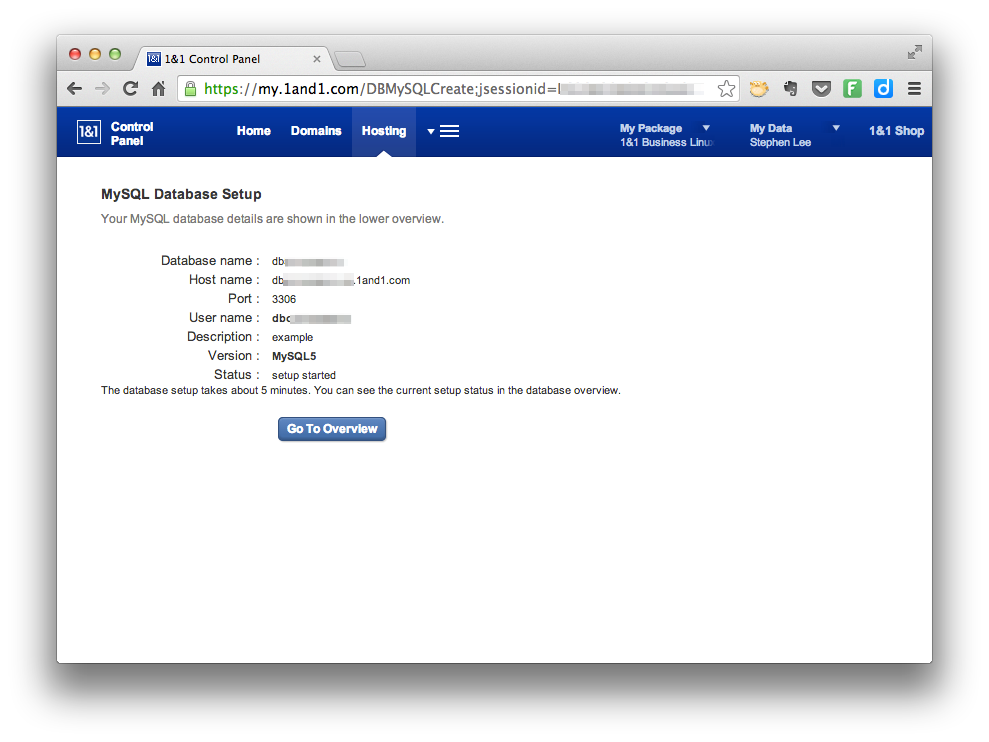This screenshot has height=742, width=989.
Task: Expand the more-menu list dropdown
Action: pos(443,131)
